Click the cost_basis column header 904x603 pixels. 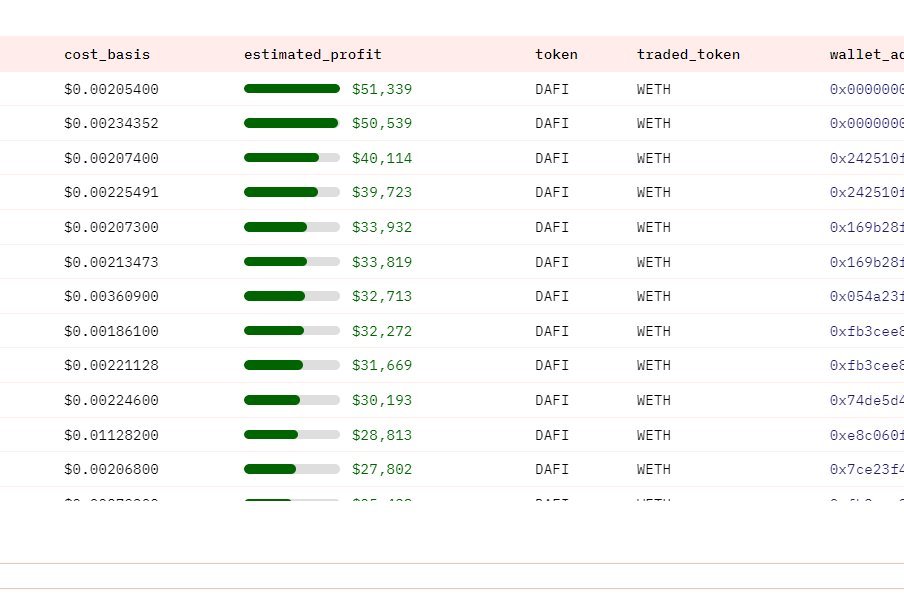[107, 55]
